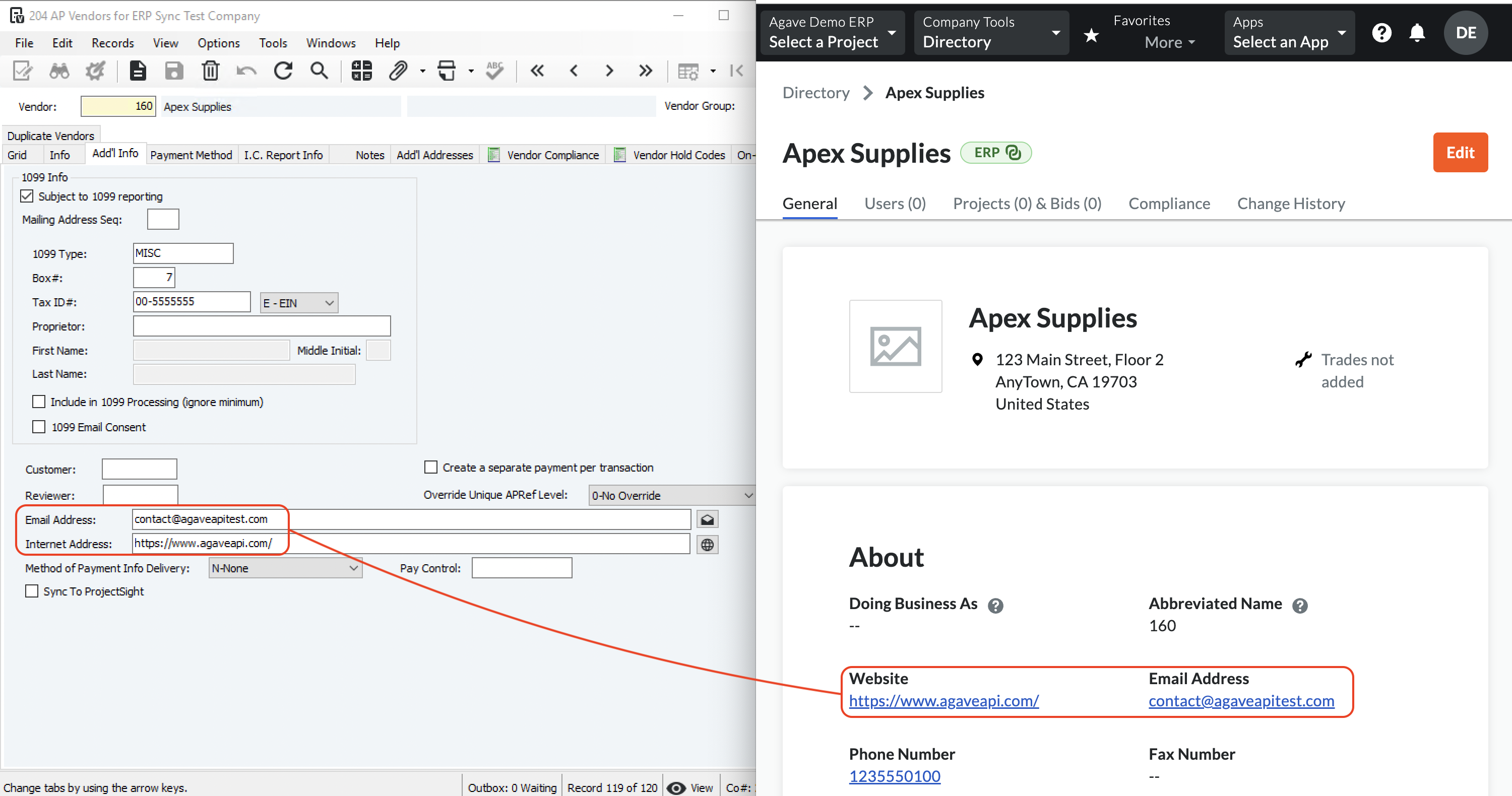The height and width of the screenshot is (796, 1512).
Task: Save the record with floppy disk icon
Action: pyautogui.click(x=174, y=71)
